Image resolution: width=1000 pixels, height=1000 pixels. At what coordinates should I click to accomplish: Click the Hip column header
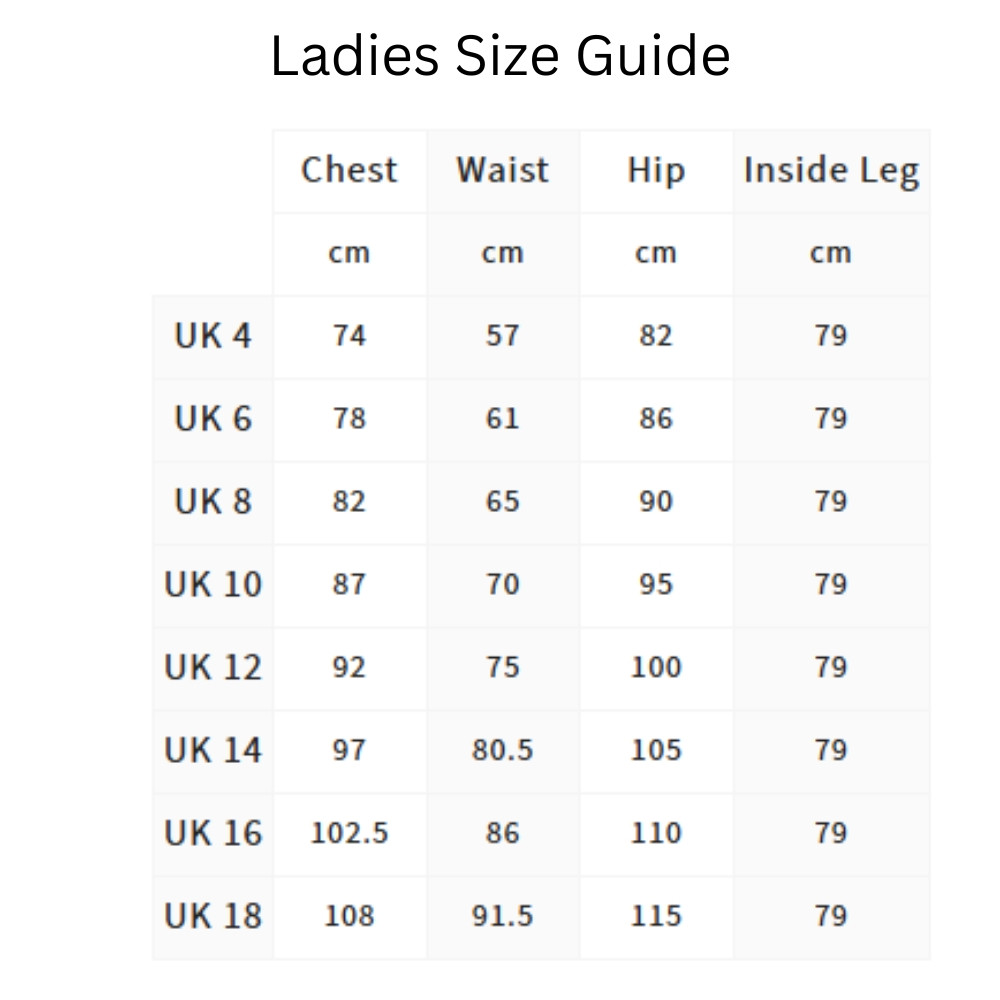coord(656,170)
